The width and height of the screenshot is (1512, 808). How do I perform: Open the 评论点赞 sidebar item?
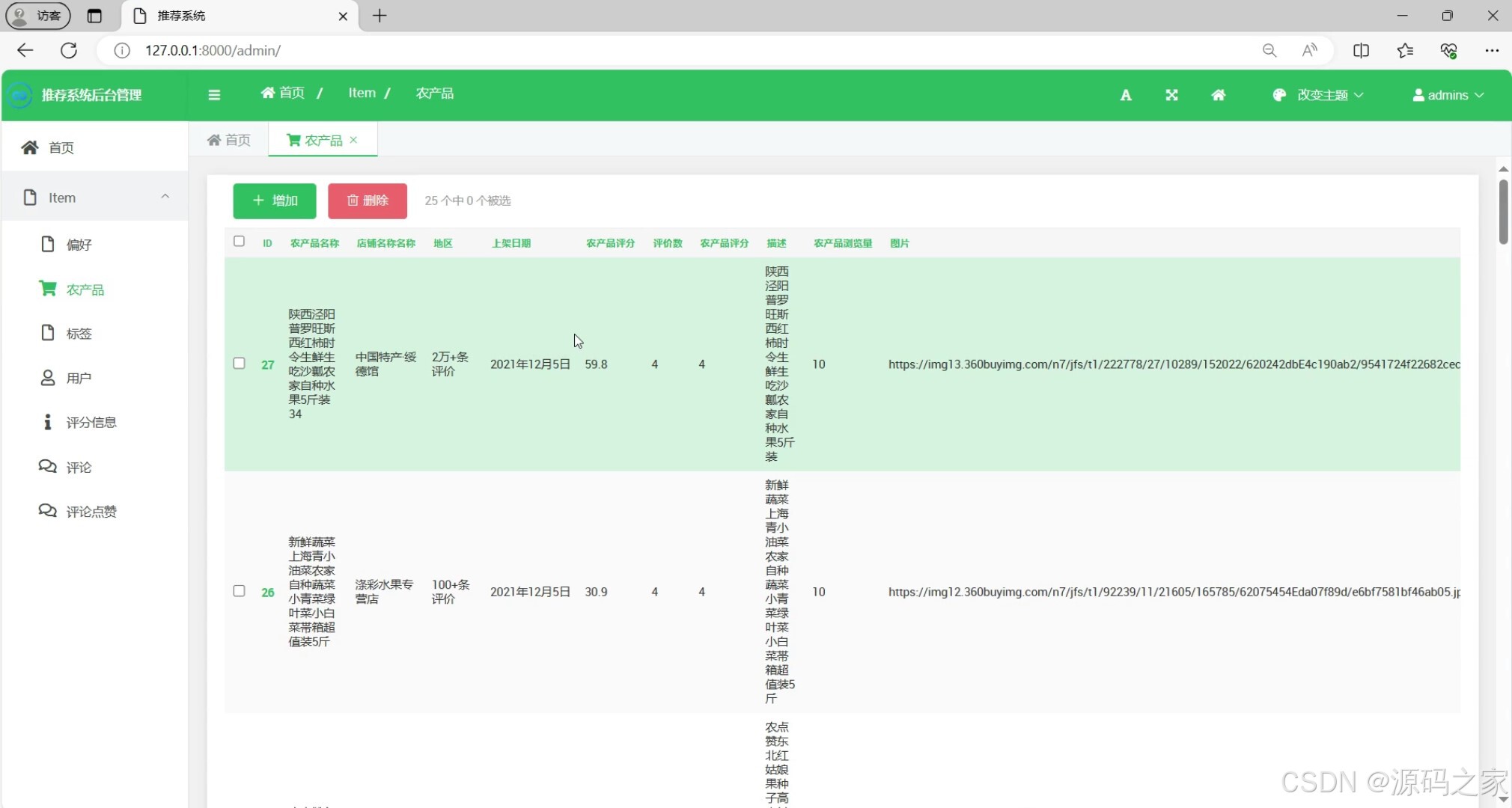point(95,512)
